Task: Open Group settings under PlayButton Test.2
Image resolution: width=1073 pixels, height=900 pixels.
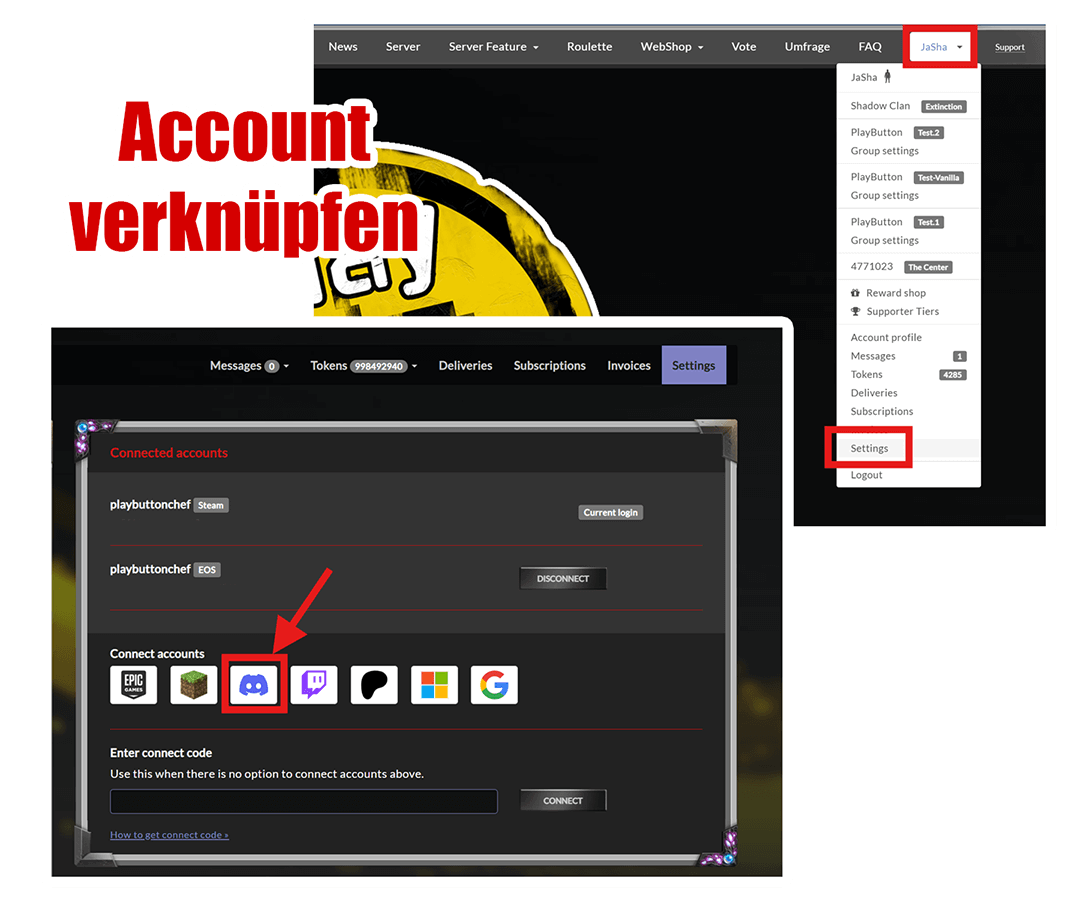Action: 885,151
